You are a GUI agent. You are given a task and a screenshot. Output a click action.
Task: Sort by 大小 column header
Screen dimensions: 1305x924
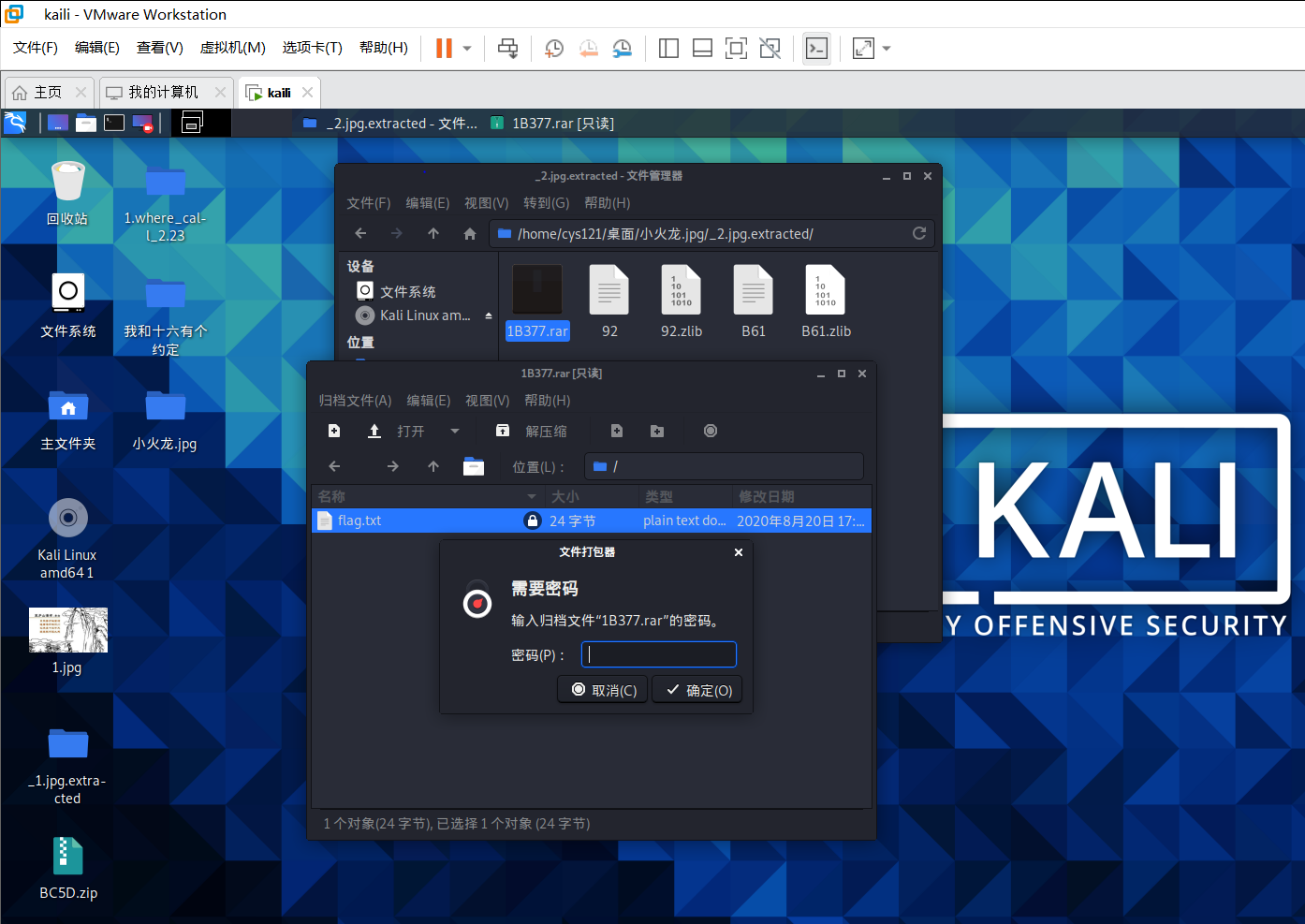592,496
